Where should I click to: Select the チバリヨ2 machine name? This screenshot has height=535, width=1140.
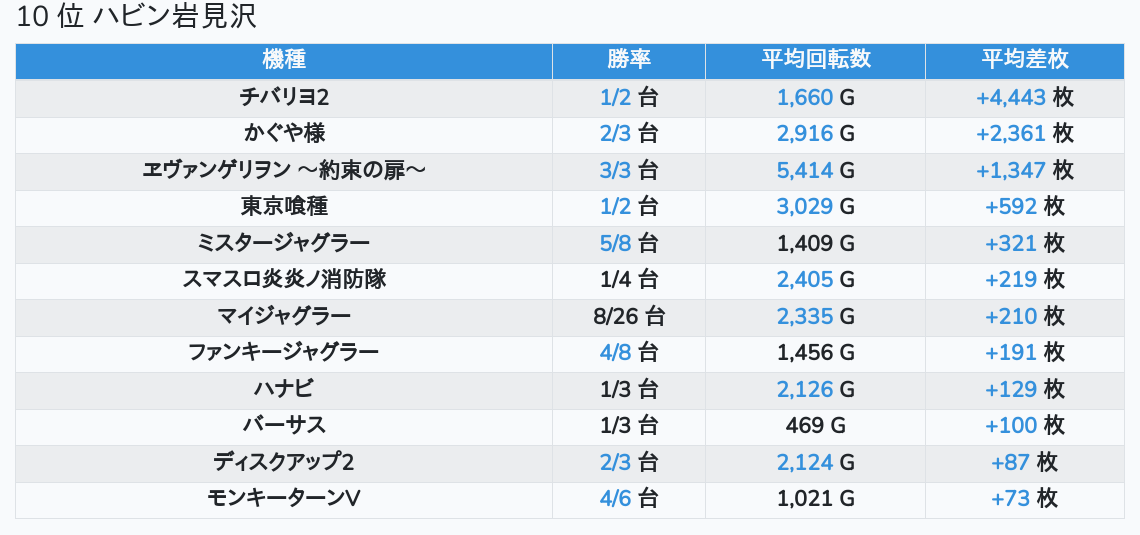point(284,97)
